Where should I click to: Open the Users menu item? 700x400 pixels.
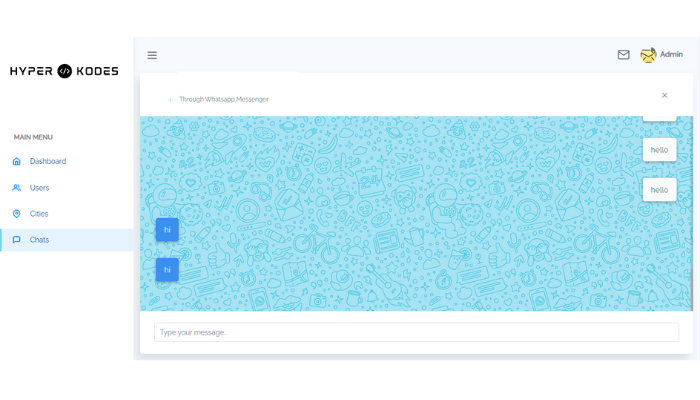point(39,187)
